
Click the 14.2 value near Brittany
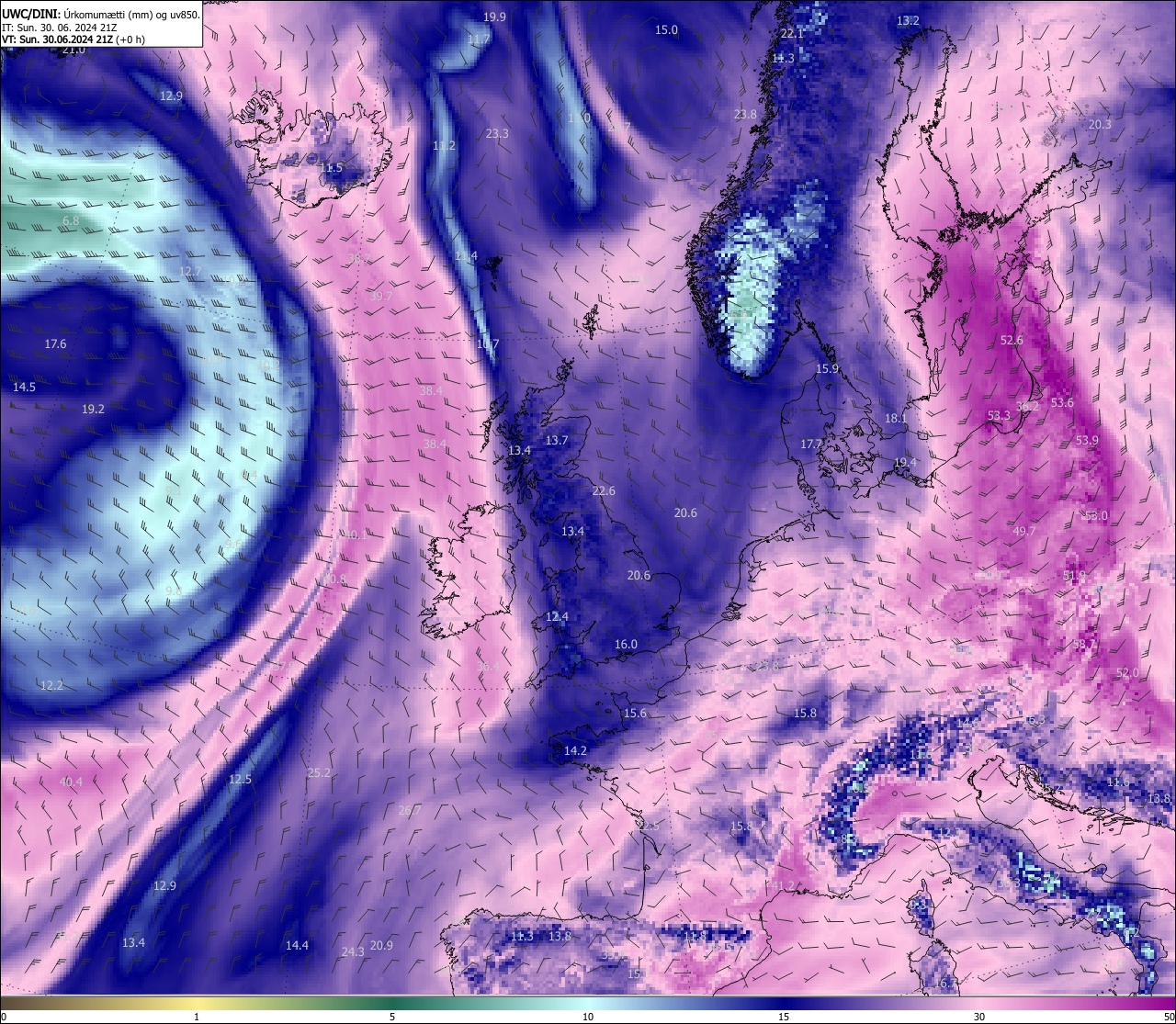tap(575, 751)
